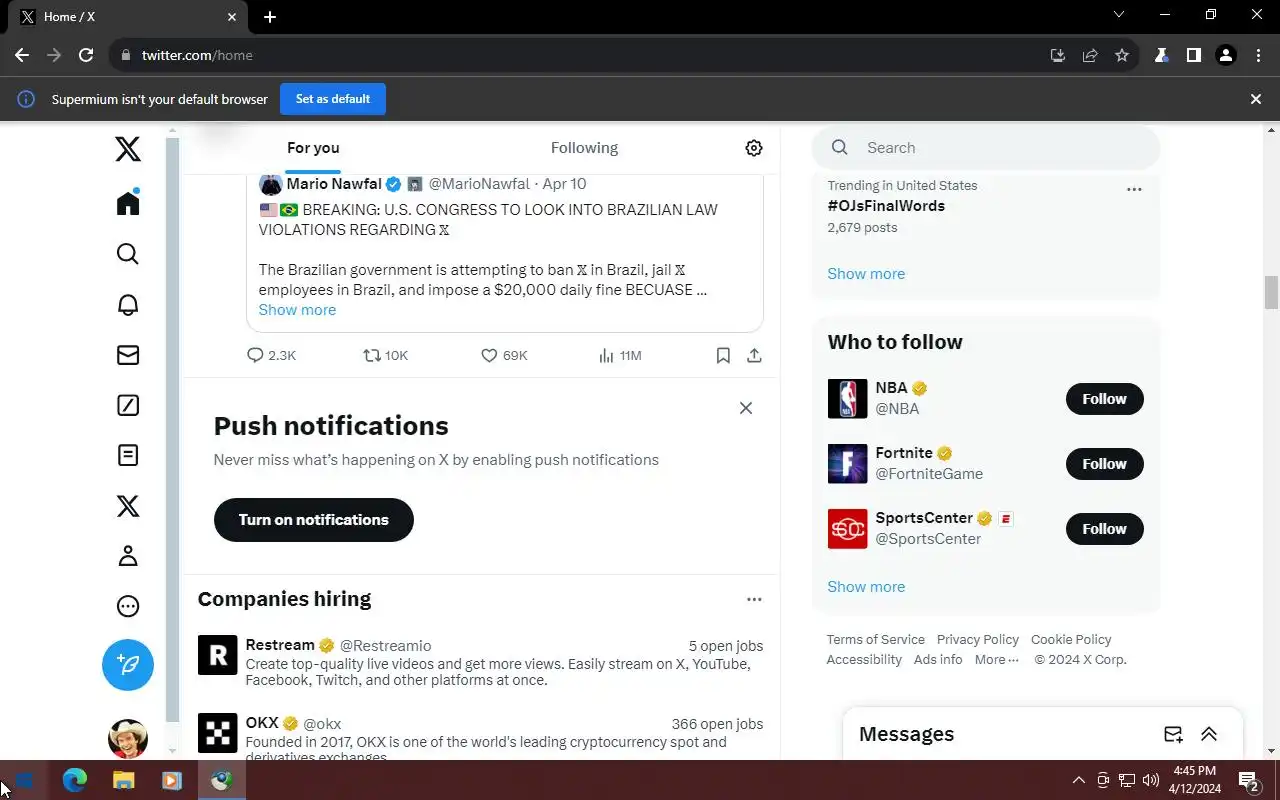Open the More circle icon in sidebar
Screen dimensions: 1280x800
(x=128, y=606)
